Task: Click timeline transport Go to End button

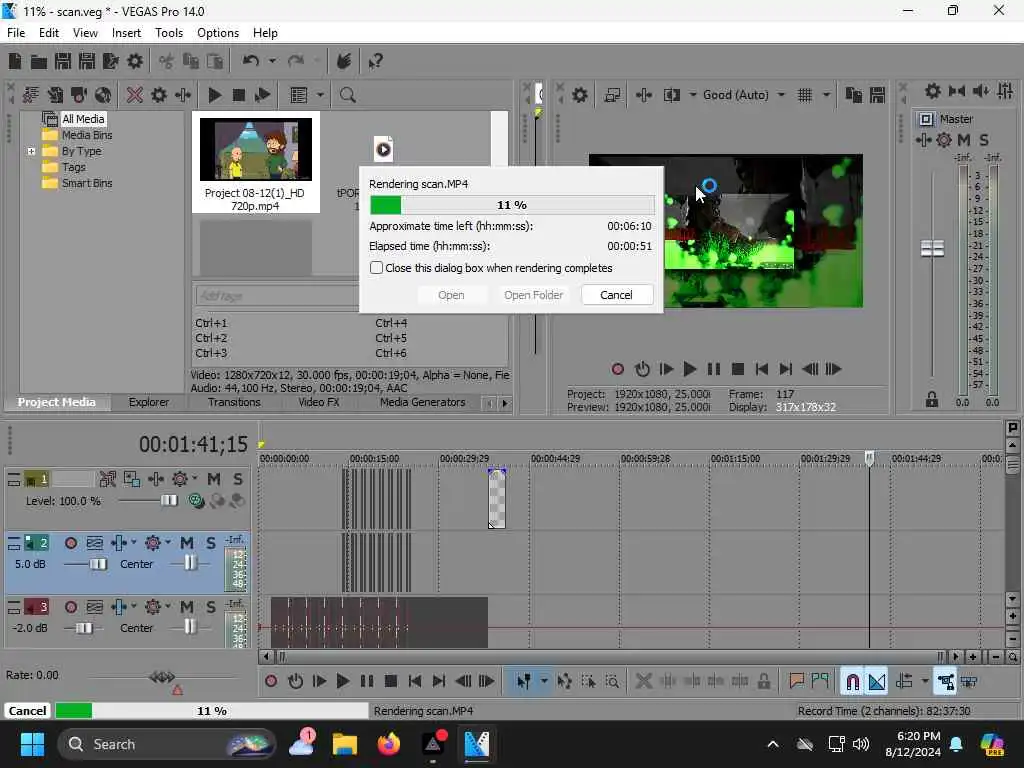Action: pyautogui.click(x=439, y=682)
